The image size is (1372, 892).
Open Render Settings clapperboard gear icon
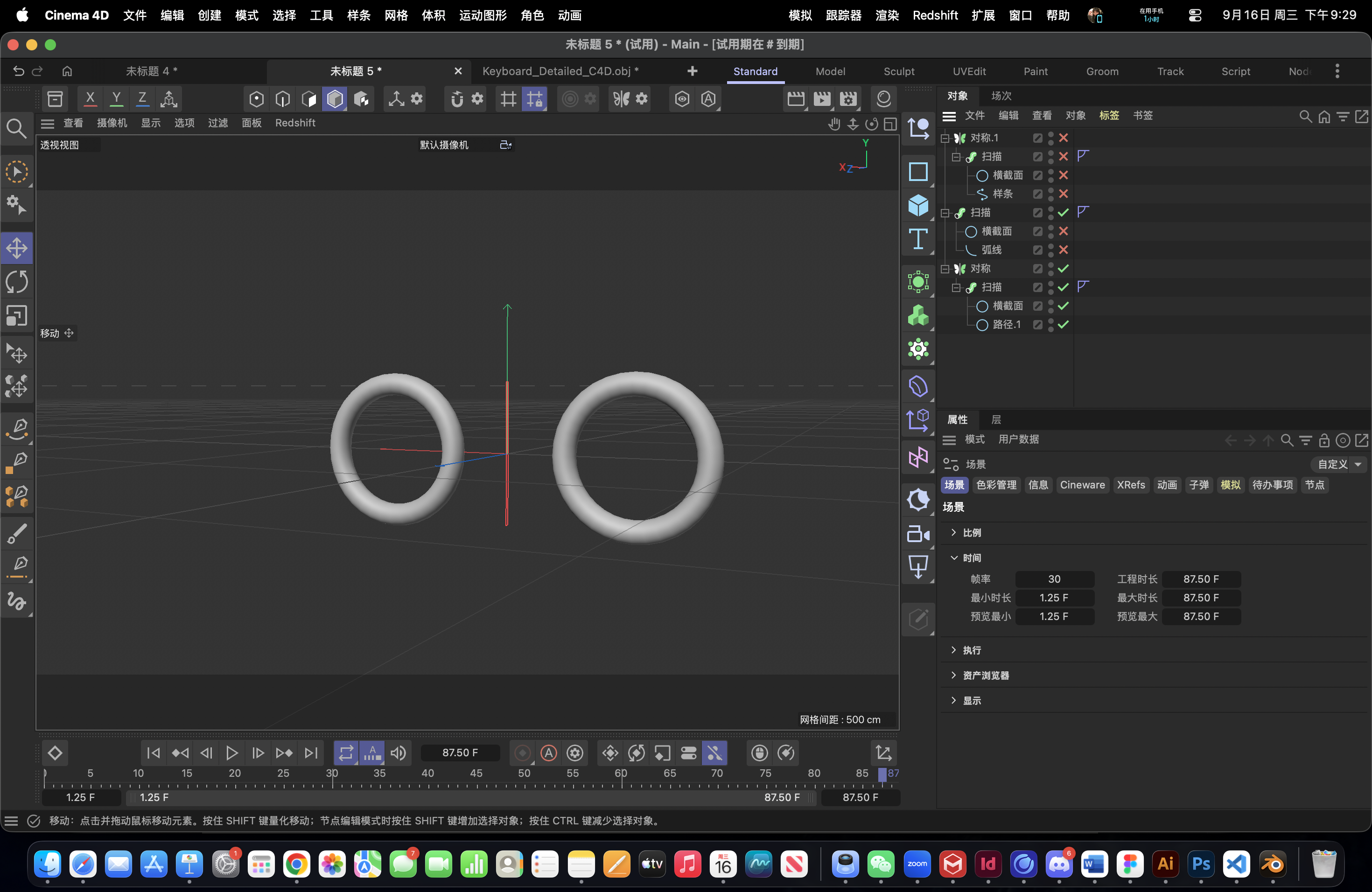[848, 99]
